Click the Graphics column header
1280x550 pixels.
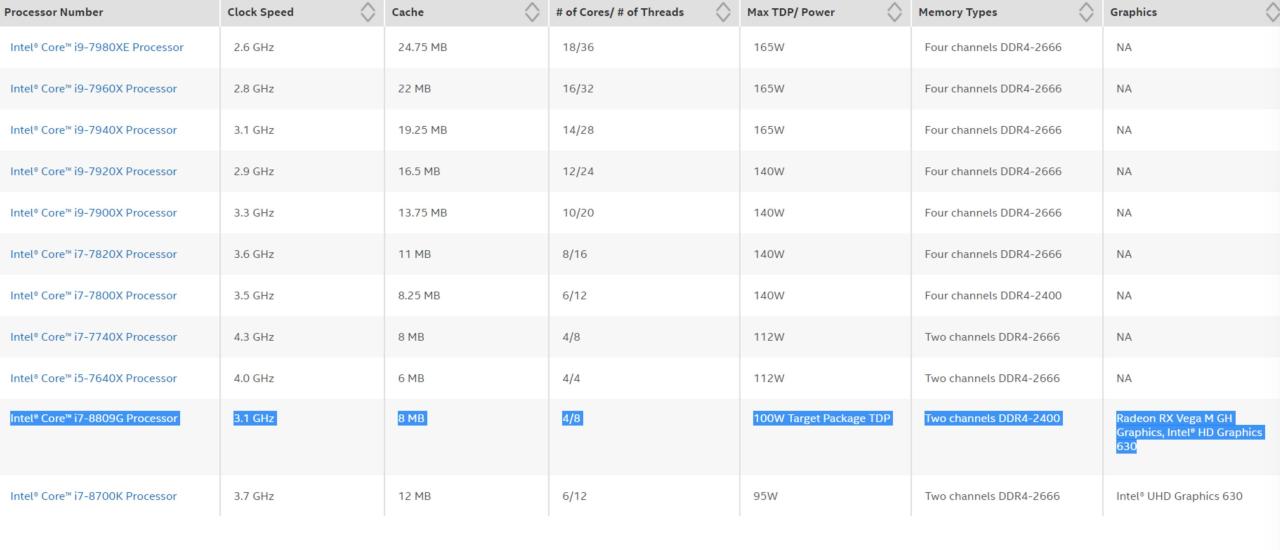[1133, 13]
